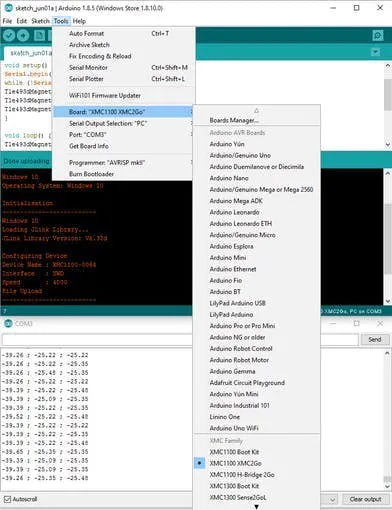
Task: Launch WiFi101 Firmware Updater
Action: coord(123,95)
